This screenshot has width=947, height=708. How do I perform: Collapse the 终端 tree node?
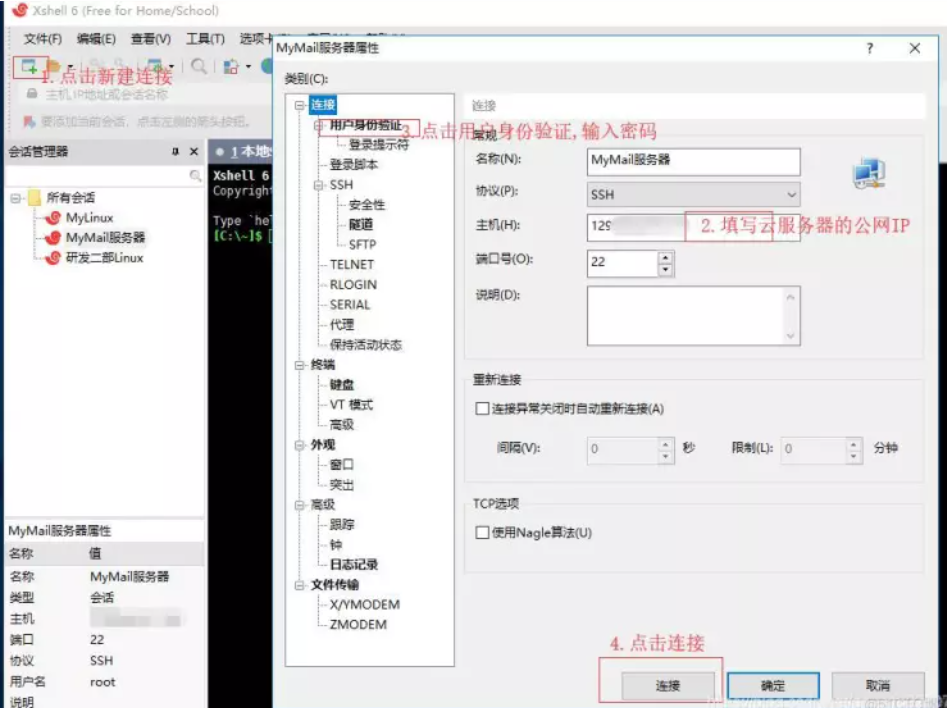[x=300, y=365]
